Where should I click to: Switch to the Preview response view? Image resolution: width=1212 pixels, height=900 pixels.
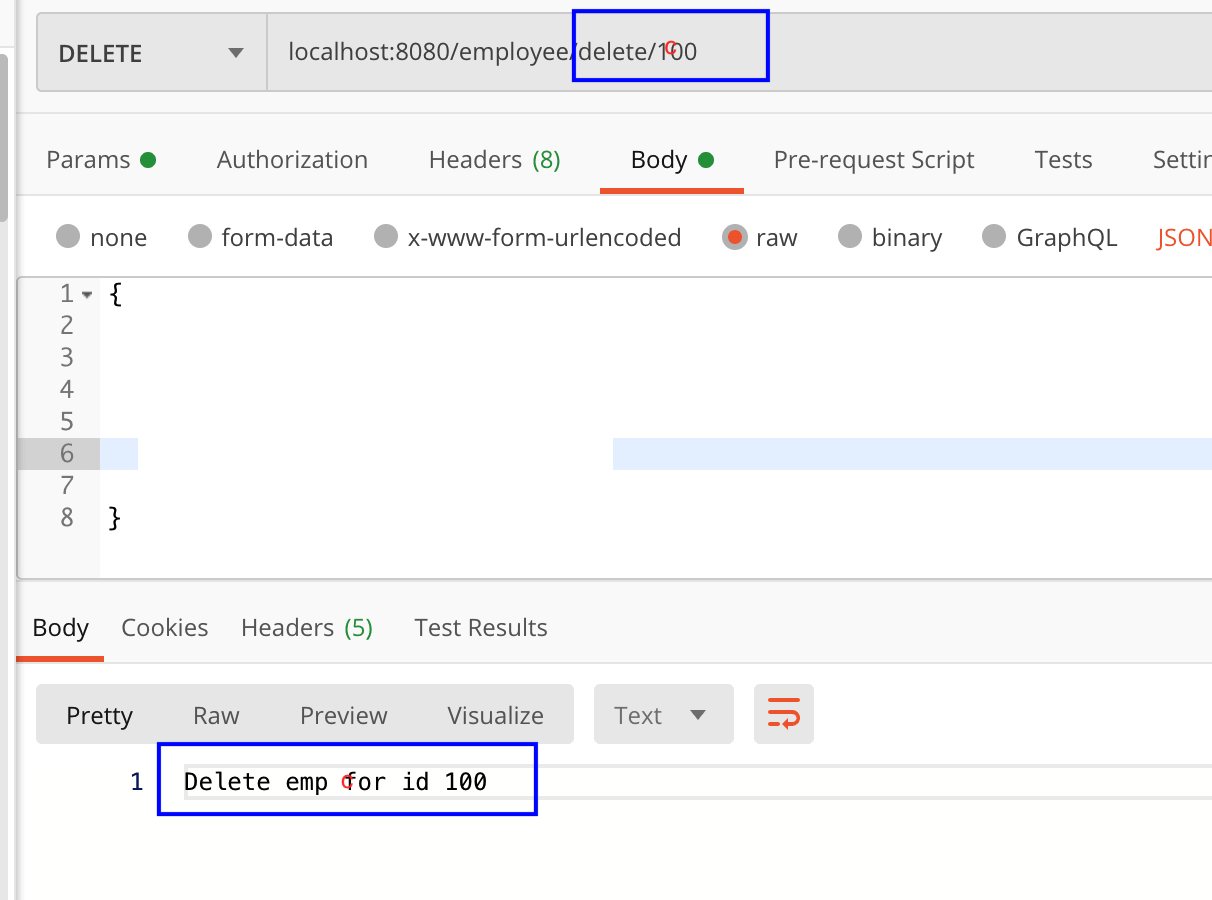pyautogui.click(x=343, y=715)
